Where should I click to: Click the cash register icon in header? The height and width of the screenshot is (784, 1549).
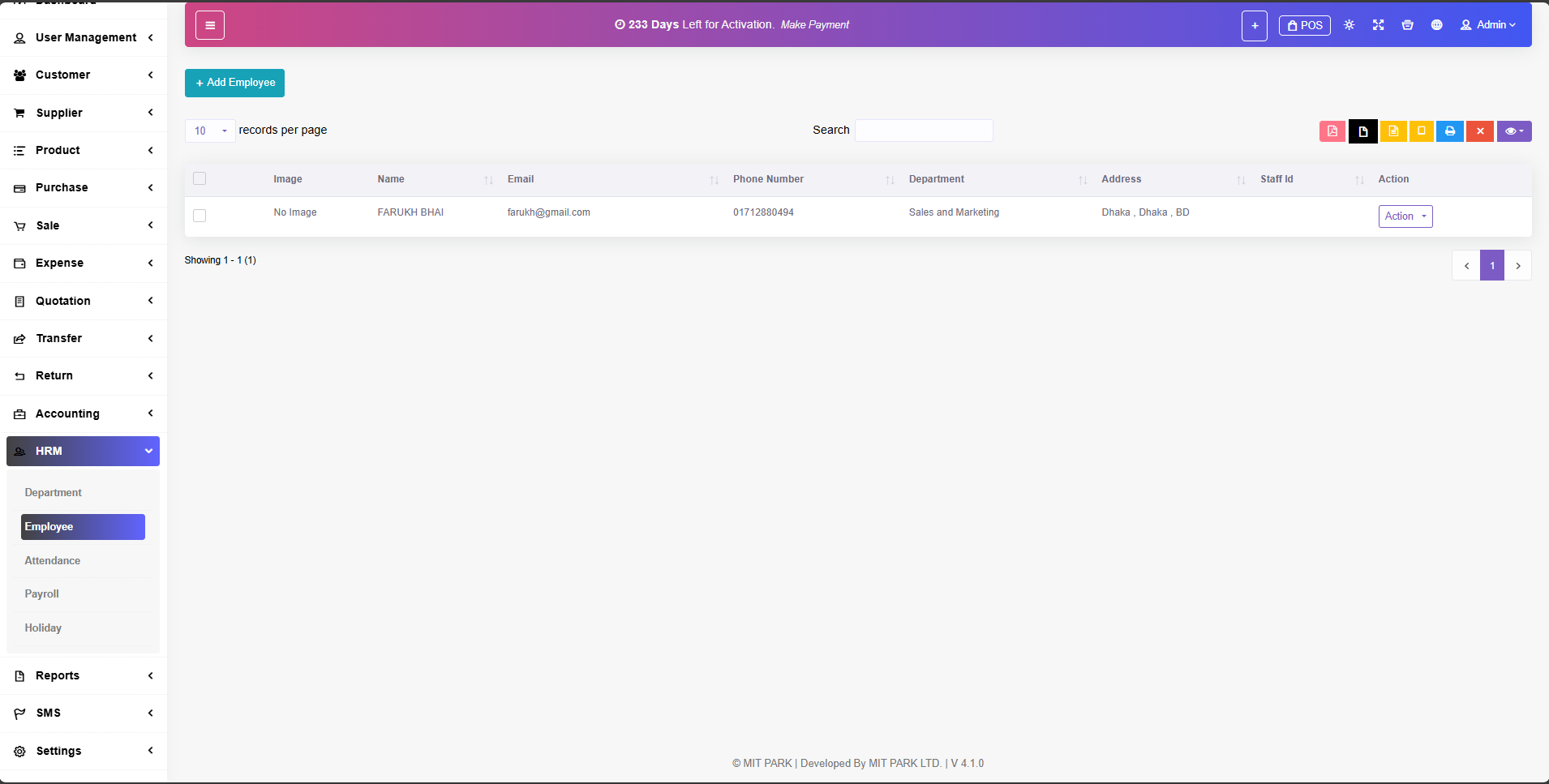coord(1407,25)
